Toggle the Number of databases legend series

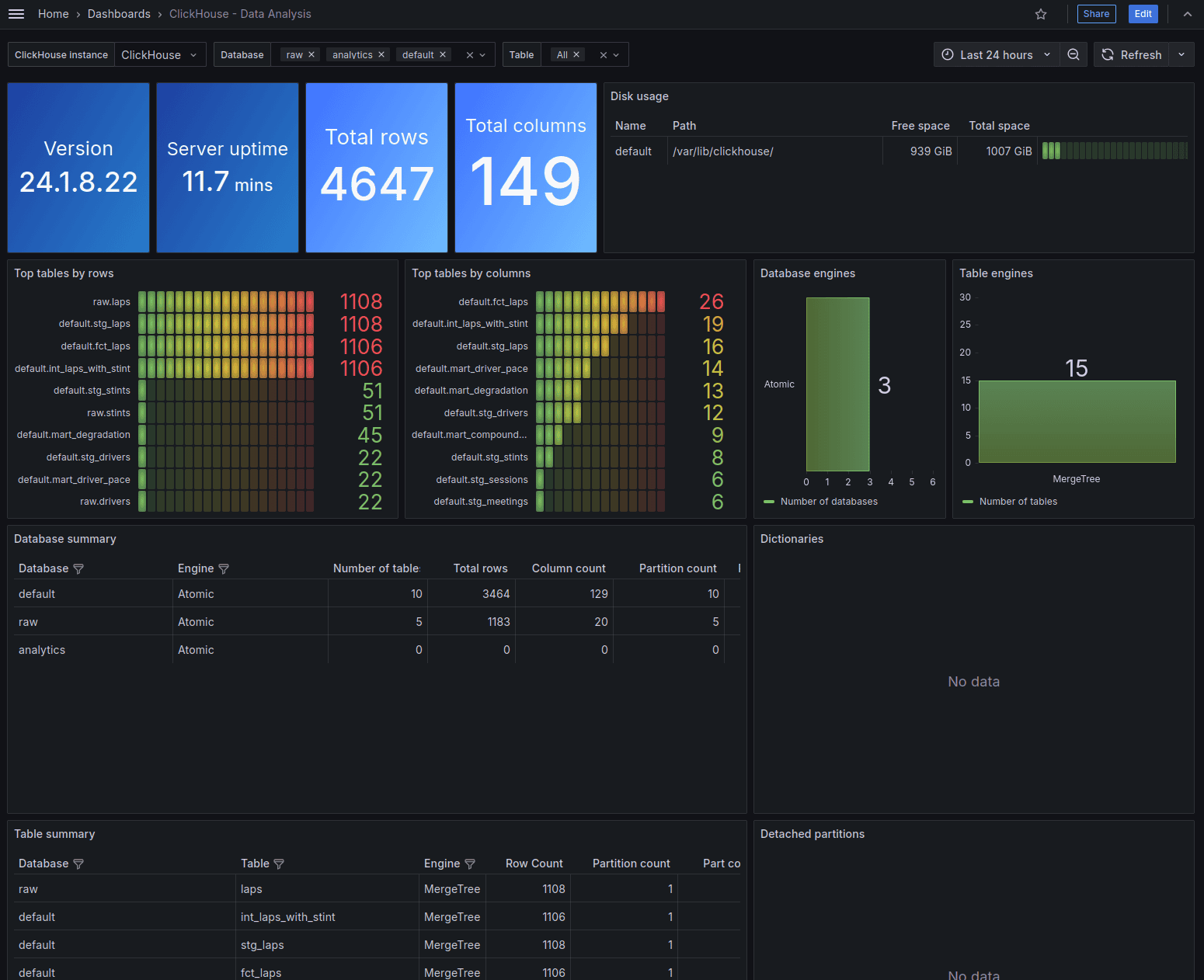coord(829,502)
